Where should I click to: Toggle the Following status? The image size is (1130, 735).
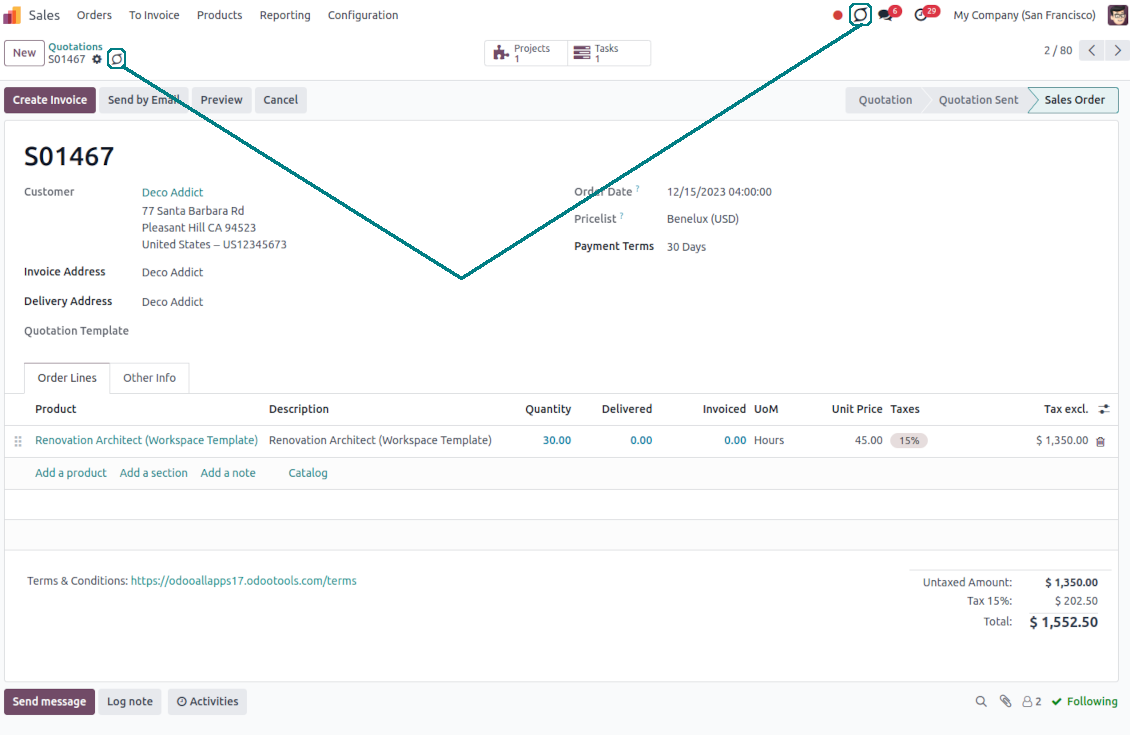point(1085,701)
